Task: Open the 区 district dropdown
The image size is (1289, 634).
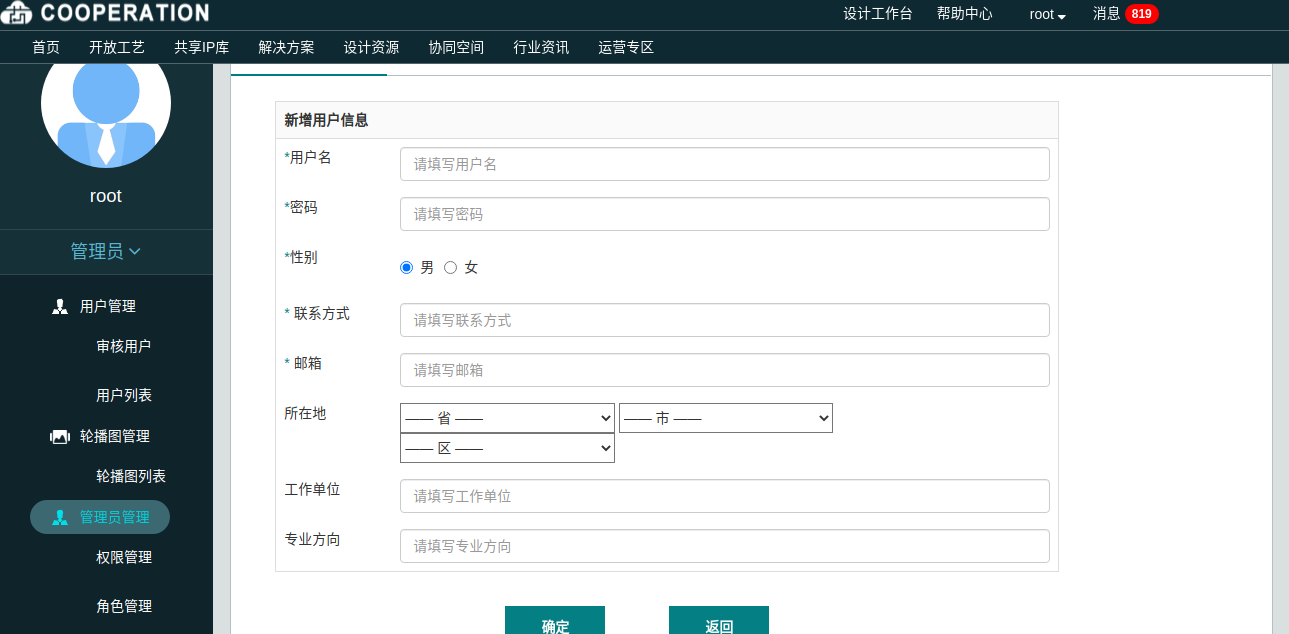Action: (507, 448)
